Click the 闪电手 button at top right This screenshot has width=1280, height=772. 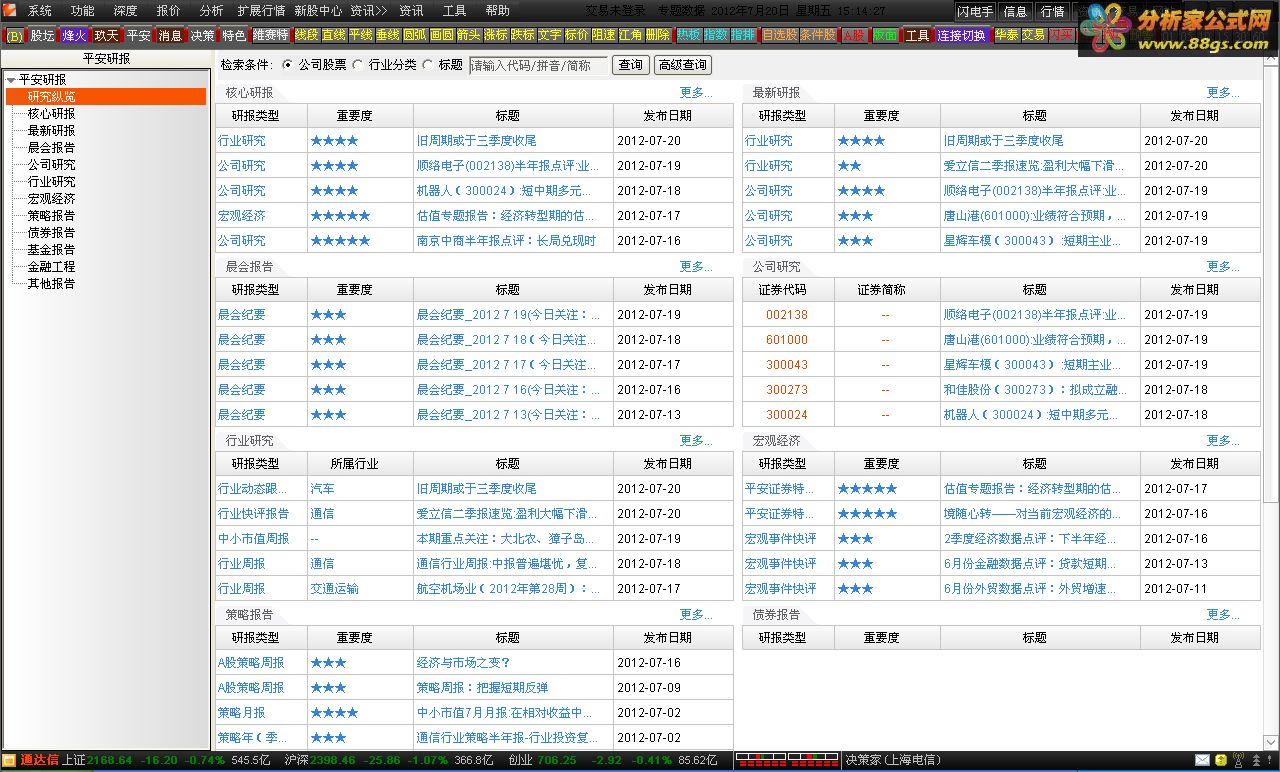point(975,12)
